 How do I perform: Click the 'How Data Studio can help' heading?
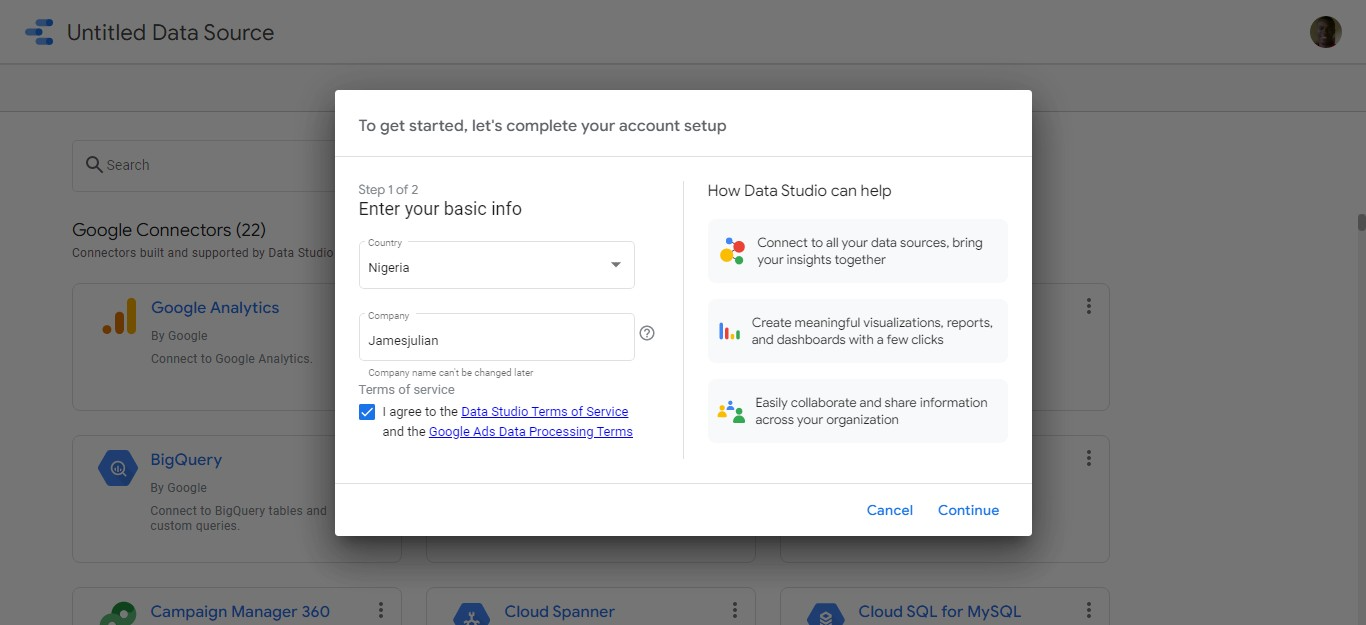coord(799,190)
